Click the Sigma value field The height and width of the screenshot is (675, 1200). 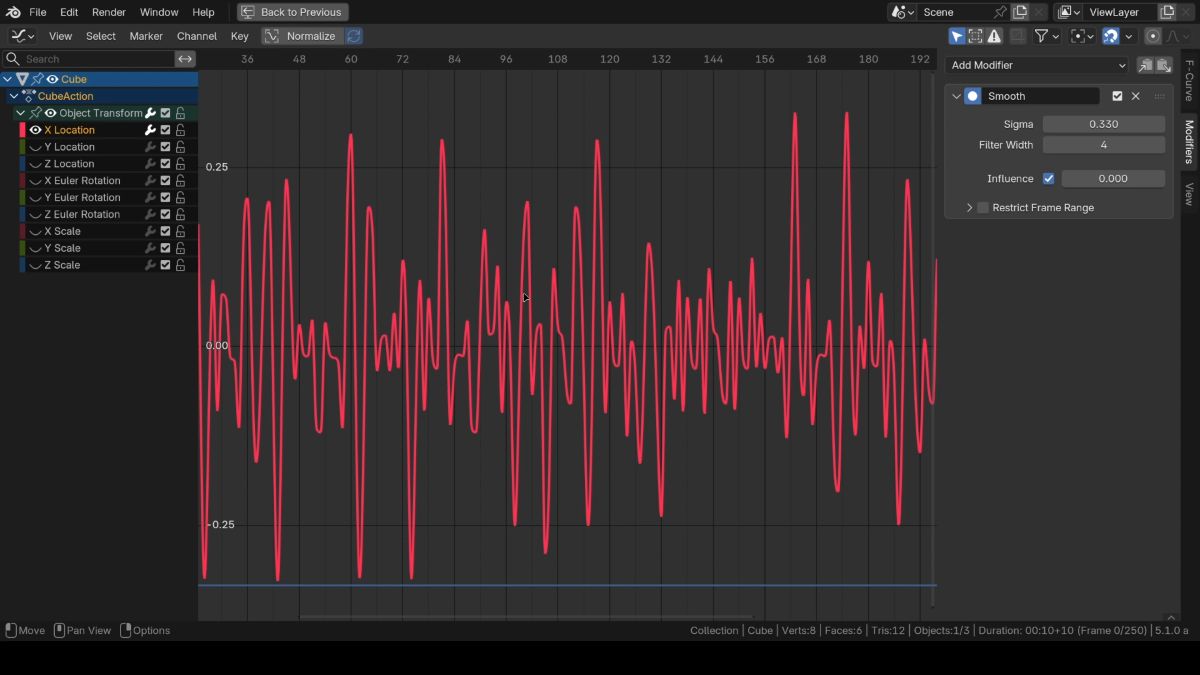coord(1103,124)
